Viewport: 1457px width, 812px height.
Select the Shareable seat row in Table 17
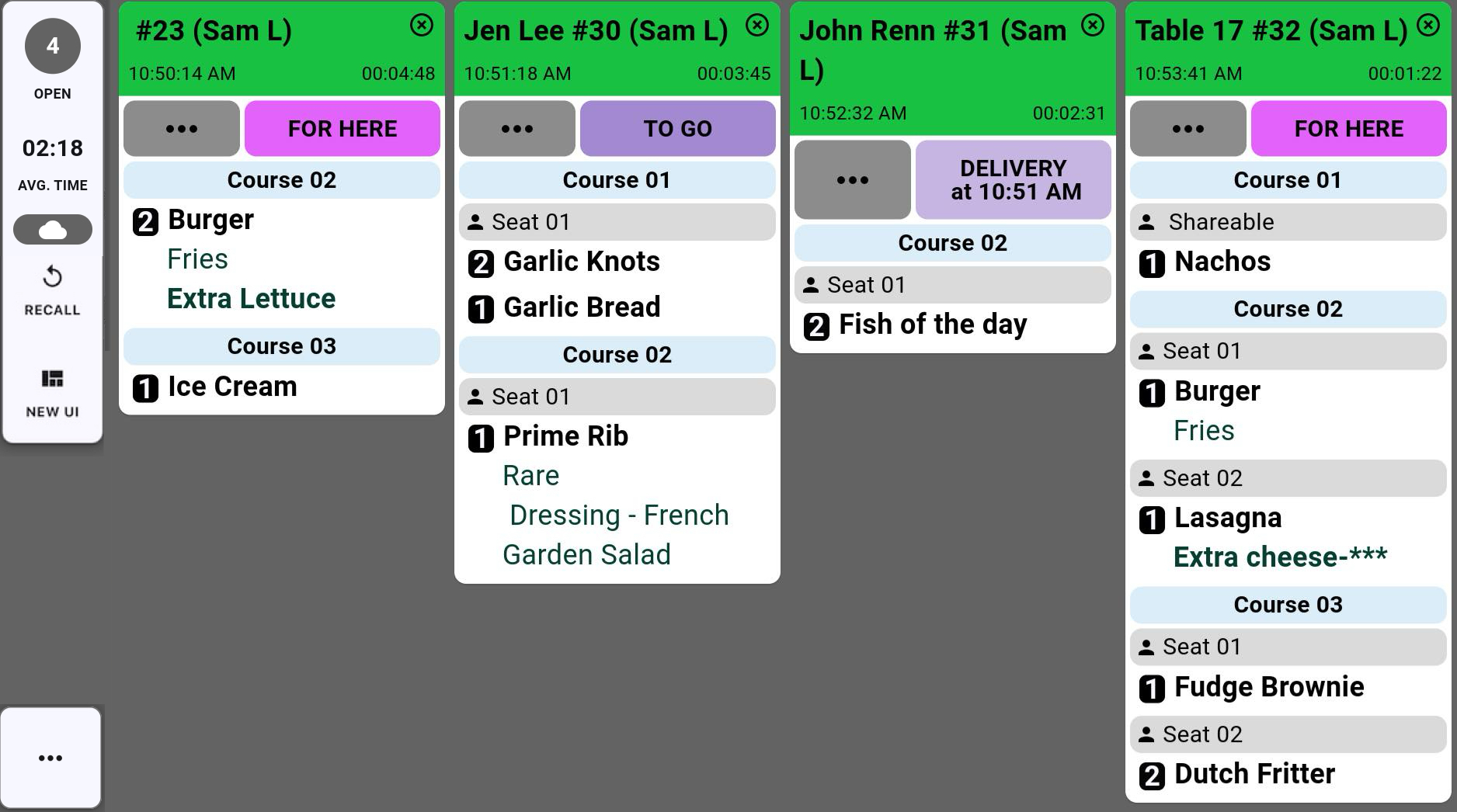1288,222
